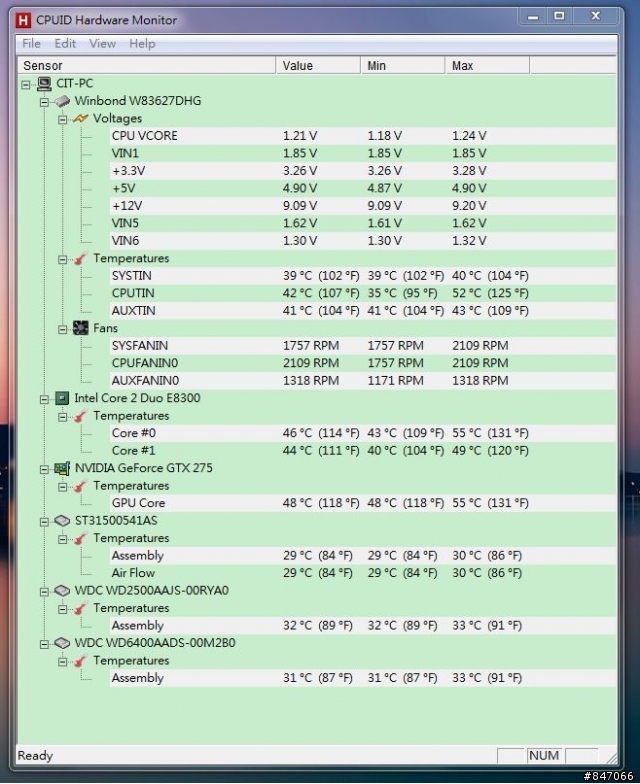
Task: Click the CIT-PC computer icon
Action: coord(44,84)
